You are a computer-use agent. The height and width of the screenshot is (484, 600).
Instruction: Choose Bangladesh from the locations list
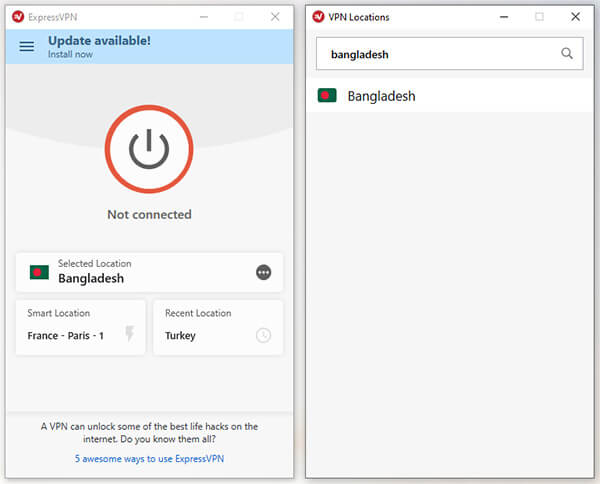tap(450, 96)
